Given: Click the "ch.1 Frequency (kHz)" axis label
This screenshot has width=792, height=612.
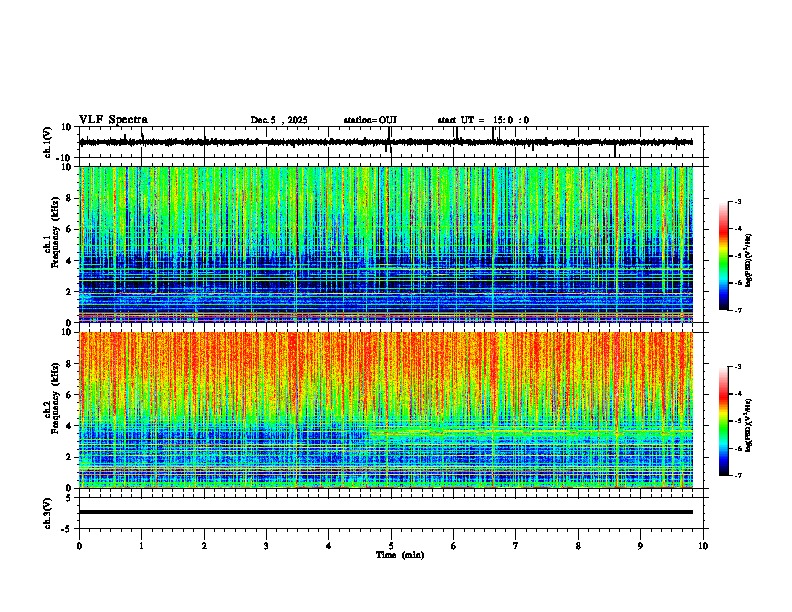Looking at the screenshot, I should (52, 233).
